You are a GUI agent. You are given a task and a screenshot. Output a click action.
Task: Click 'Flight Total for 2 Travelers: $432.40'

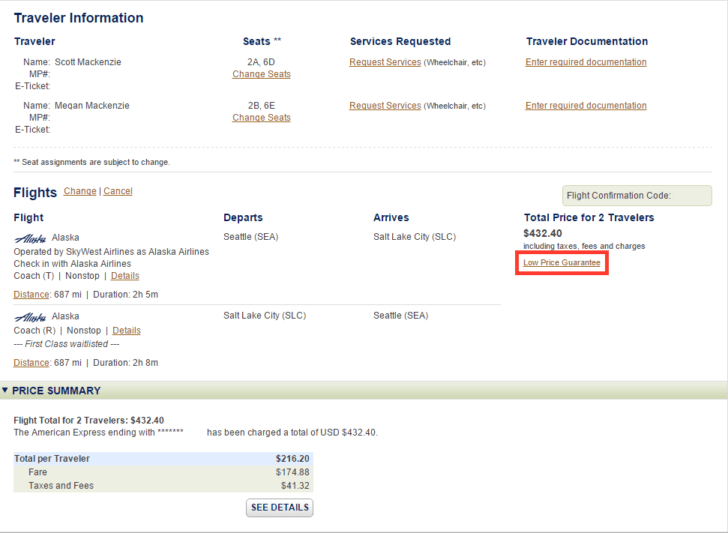tap(89, 421)
